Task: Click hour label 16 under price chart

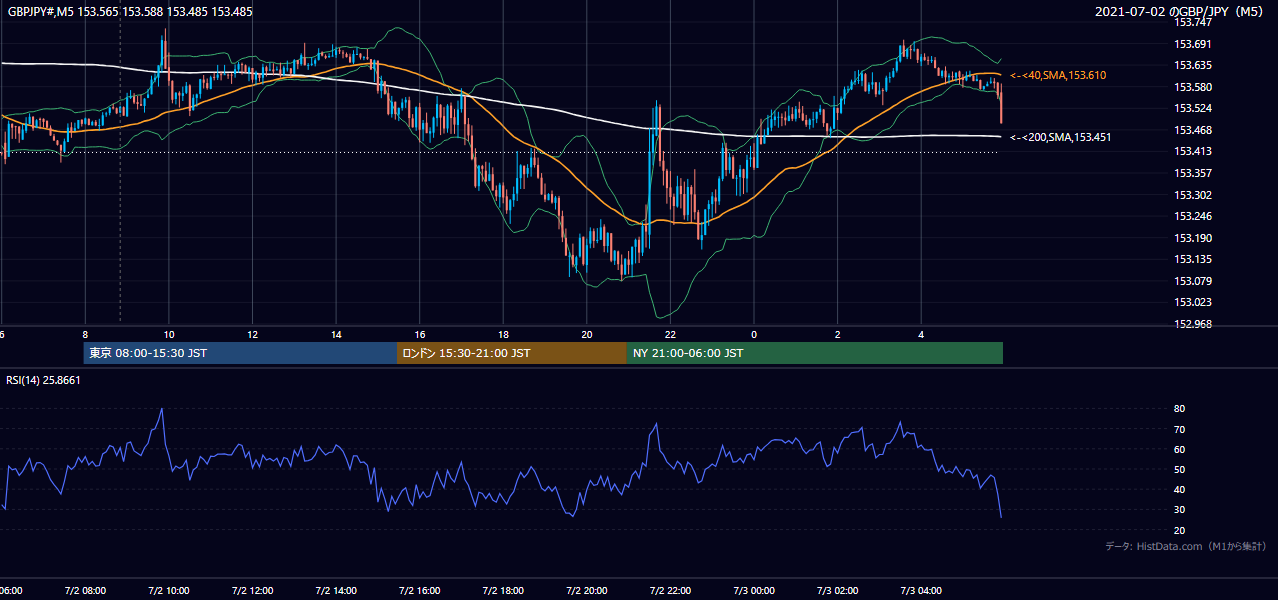Action: point(420,335)
